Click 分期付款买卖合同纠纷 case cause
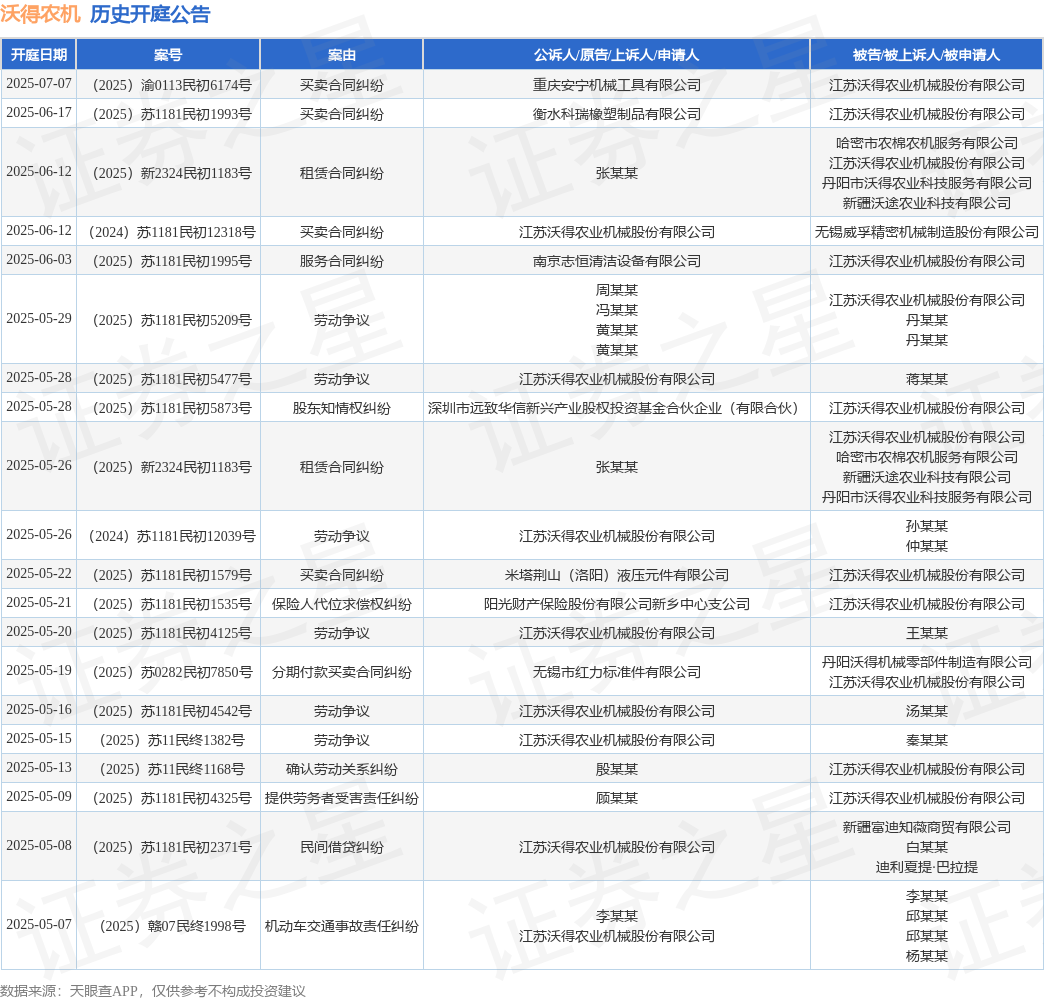Viewport: 1044px width, 1000px height. tap(342, 672)
